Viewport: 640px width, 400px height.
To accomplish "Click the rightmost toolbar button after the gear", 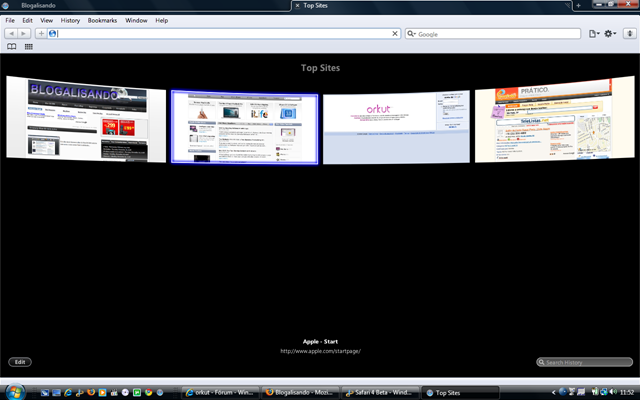I will point(630,34).
